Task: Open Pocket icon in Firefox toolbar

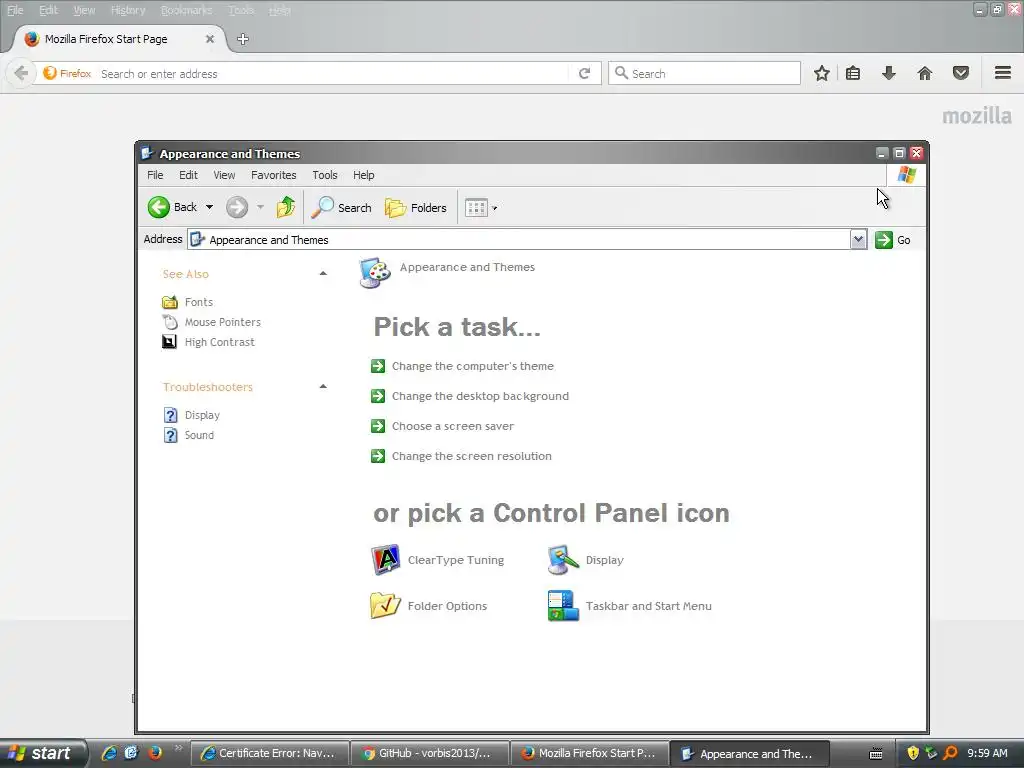Action: (x=961, y=73)
